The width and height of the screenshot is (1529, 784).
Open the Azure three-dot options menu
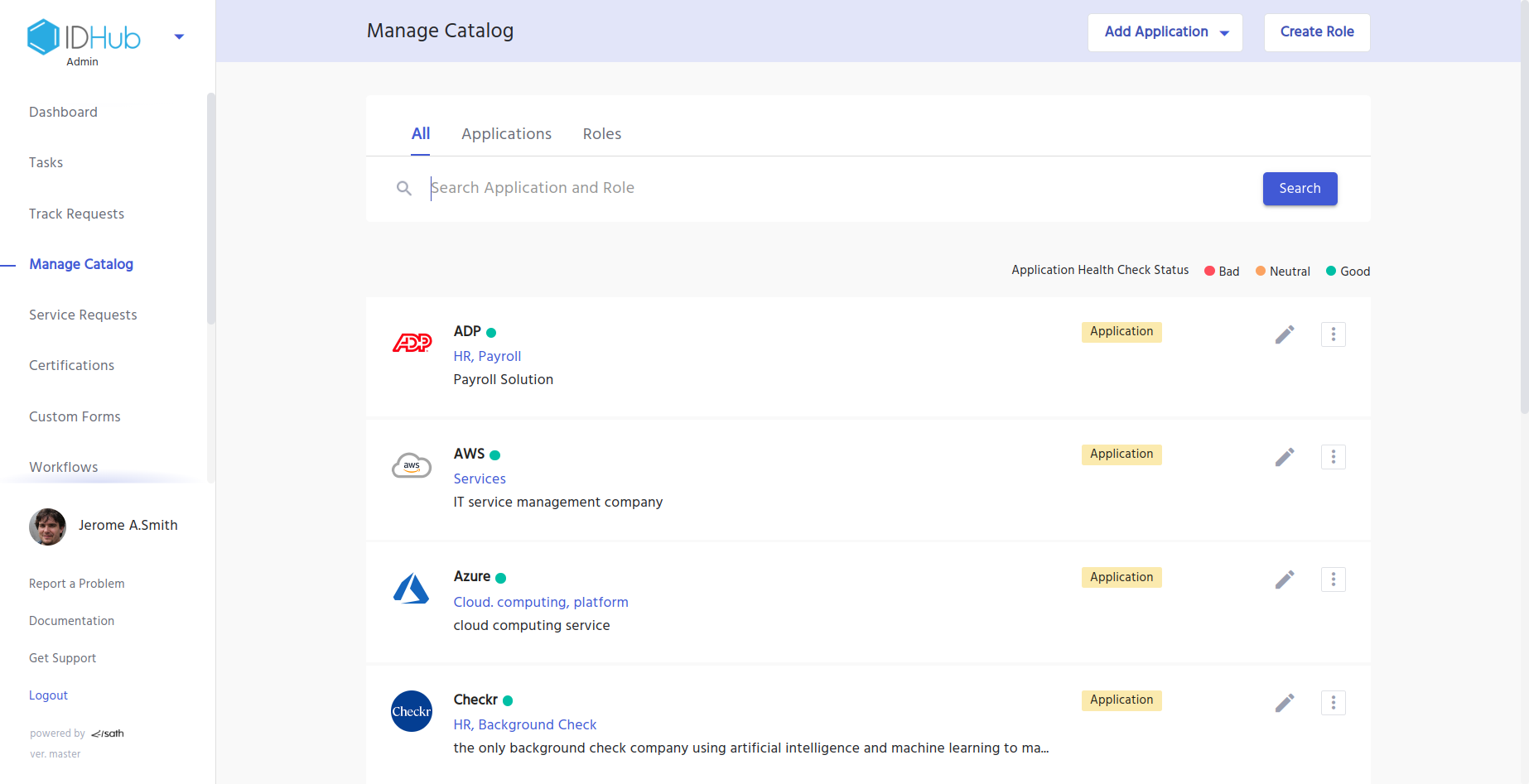coord(1333,580)
